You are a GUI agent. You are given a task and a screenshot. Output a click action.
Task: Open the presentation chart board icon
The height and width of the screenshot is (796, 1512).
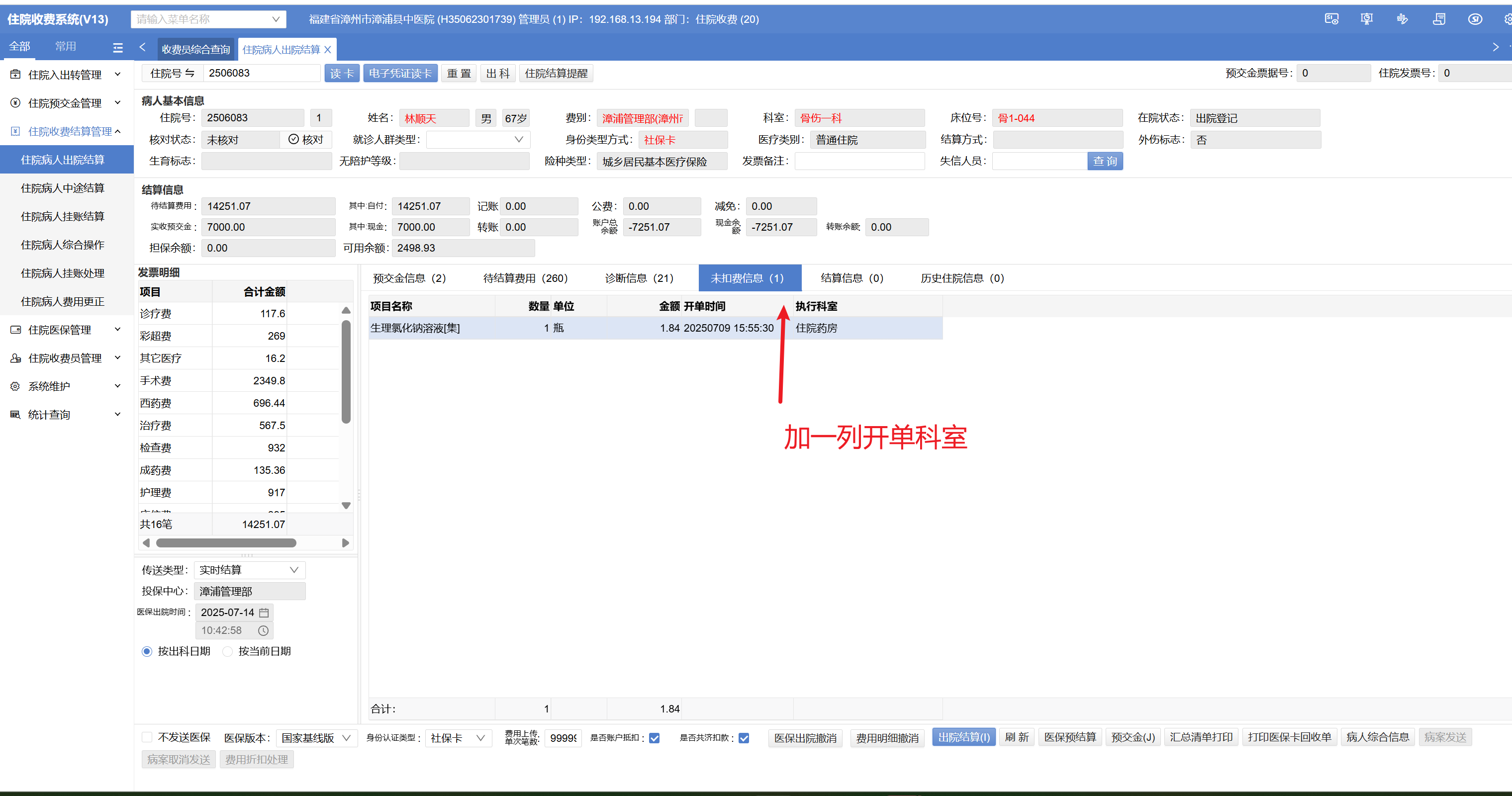(1366, 19)
